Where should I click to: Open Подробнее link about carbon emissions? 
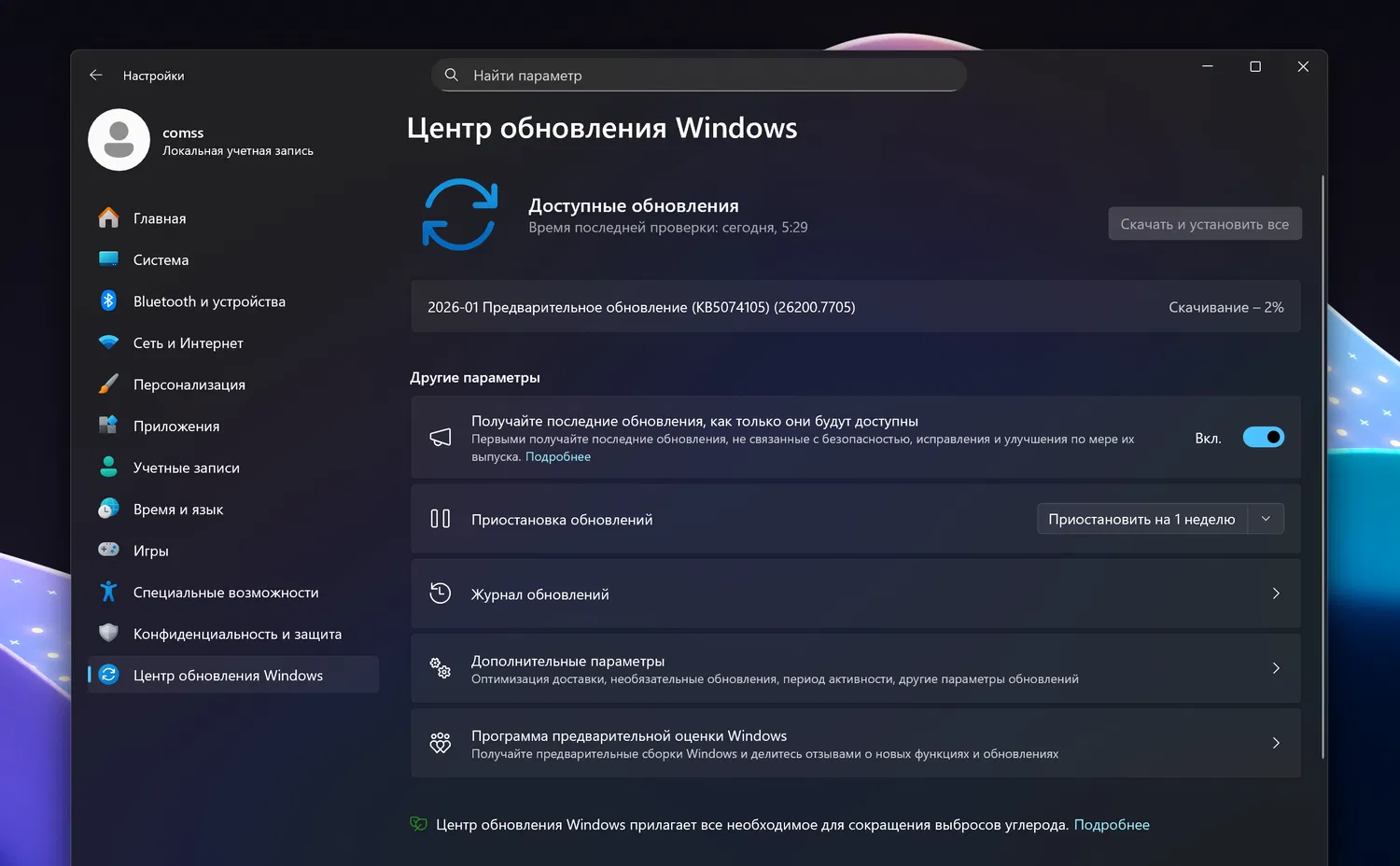[x=1112, y=825]
